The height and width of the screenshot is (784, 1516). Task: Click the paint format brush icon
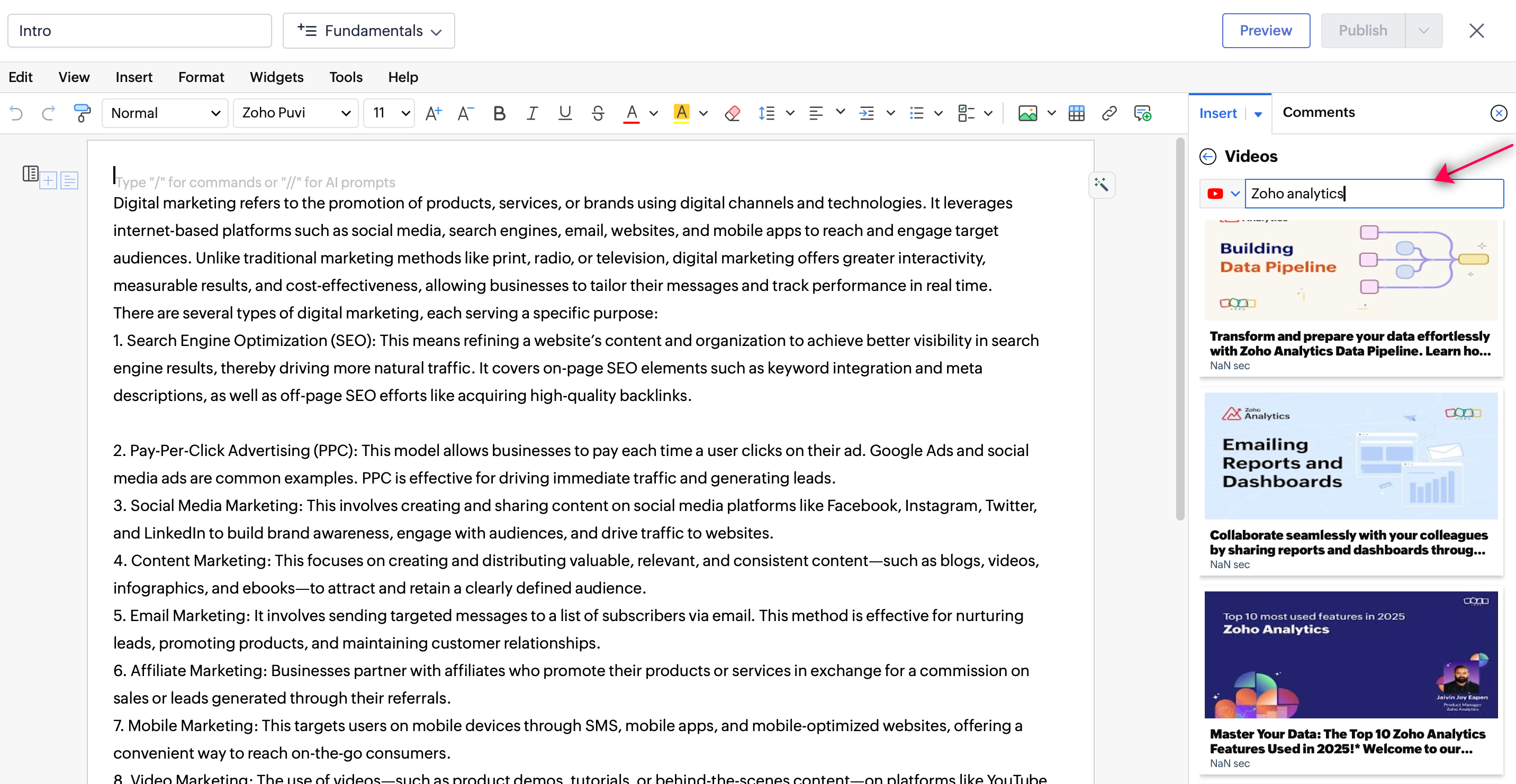82,113
